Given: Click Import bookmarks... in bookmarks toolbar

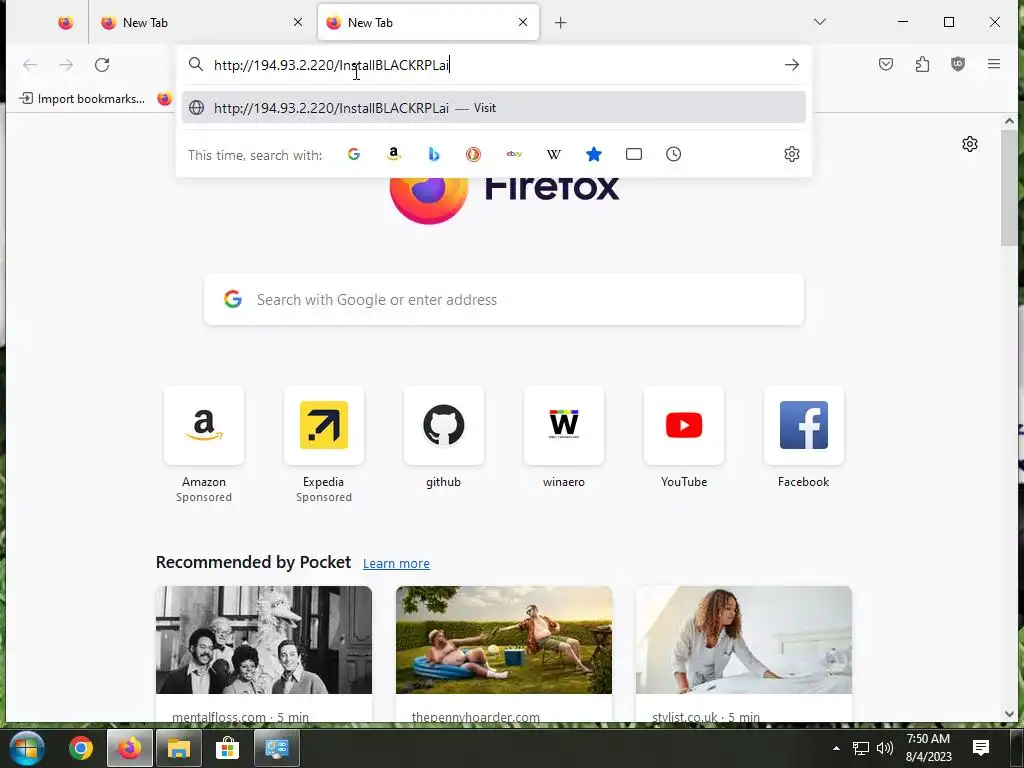Looking at the screenshot, I should click(x=82, y=99).
